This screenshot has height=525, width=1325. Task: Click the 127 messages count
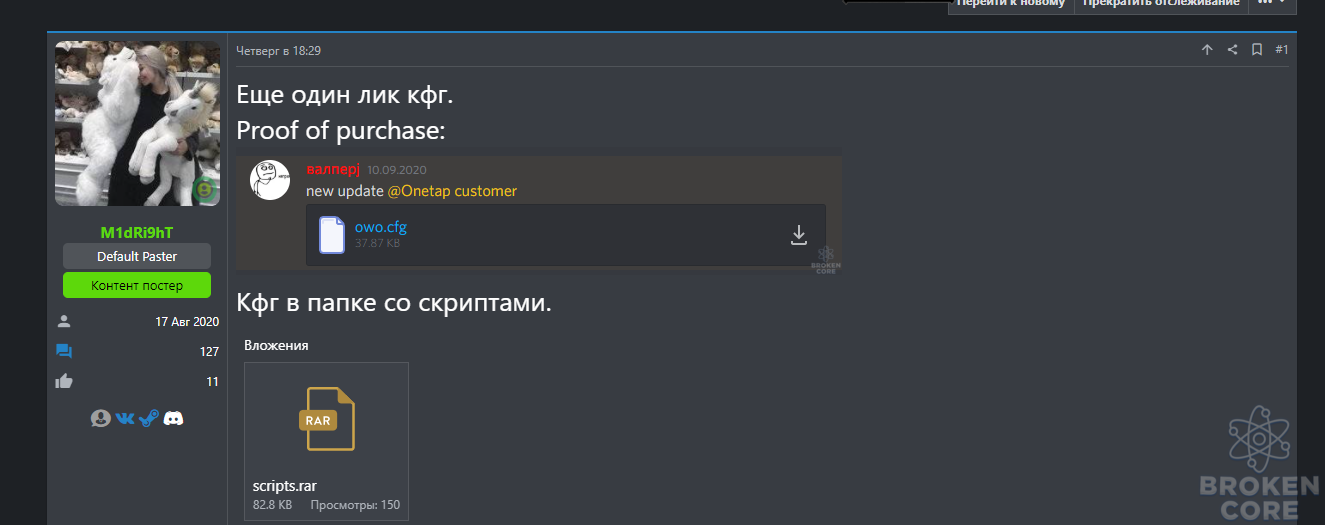click(209, 352)
